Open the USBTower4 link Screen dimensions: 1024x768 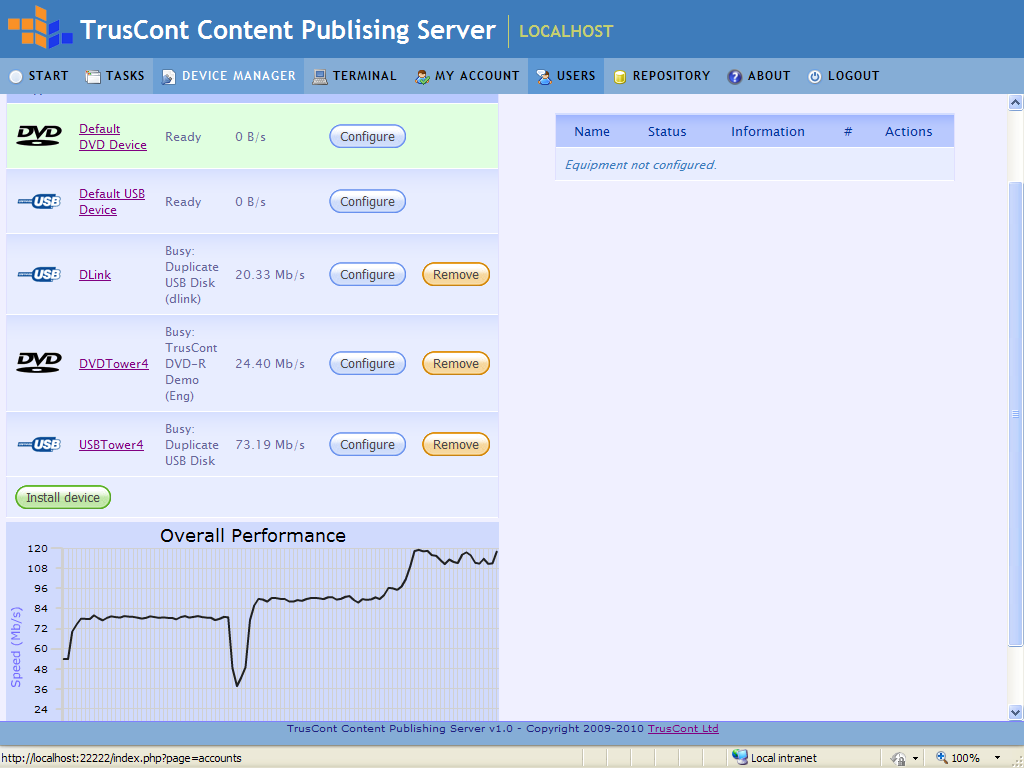click(x=111, y=445)
